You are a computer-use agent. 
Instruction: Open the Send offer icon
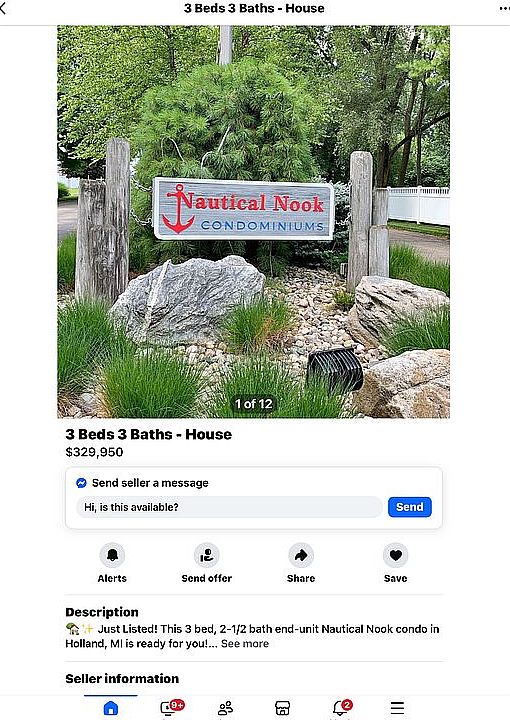coord(207,556)
